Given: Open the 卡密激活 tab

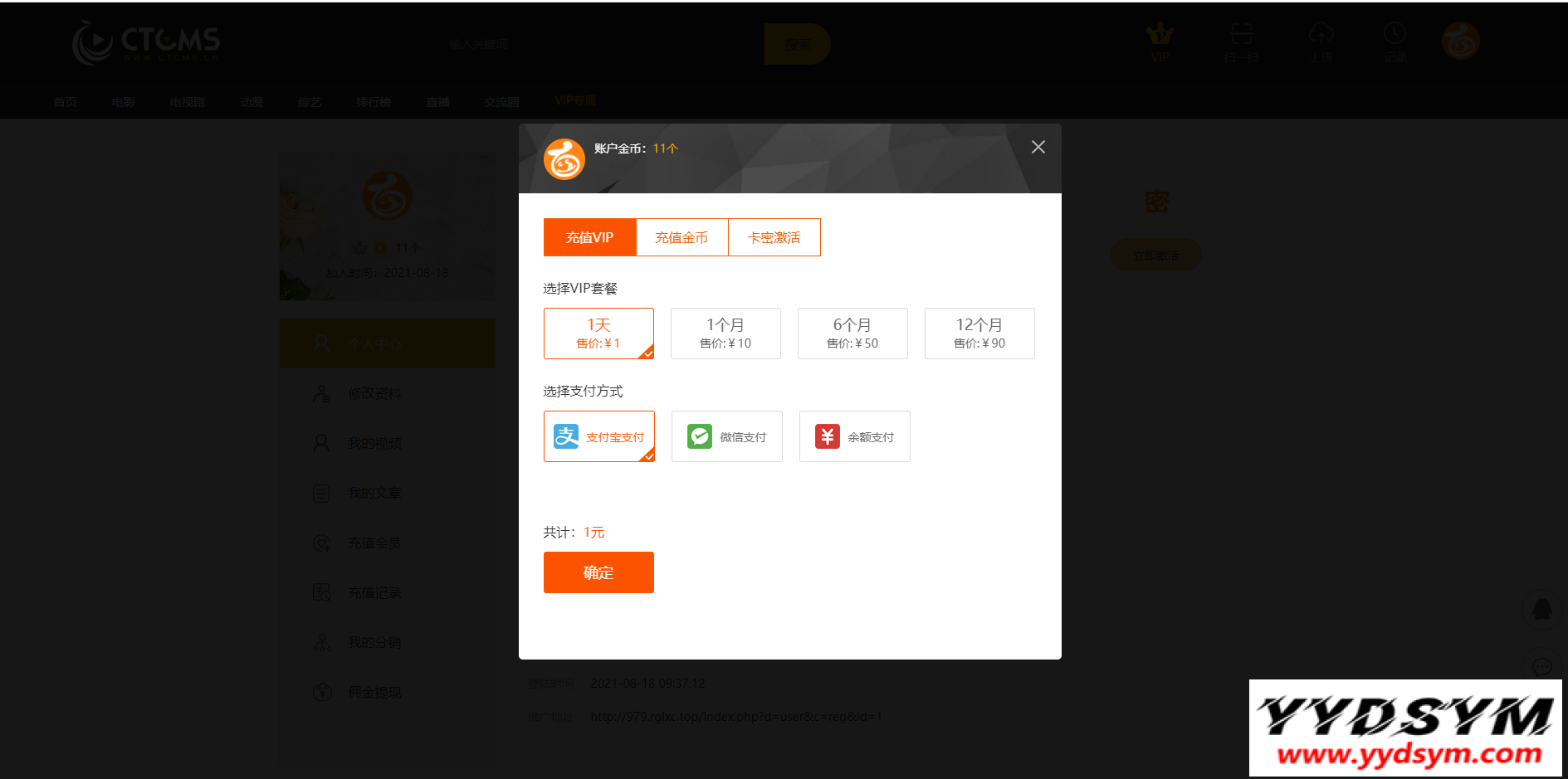Looking at the screenshot, I should (774, 238).
